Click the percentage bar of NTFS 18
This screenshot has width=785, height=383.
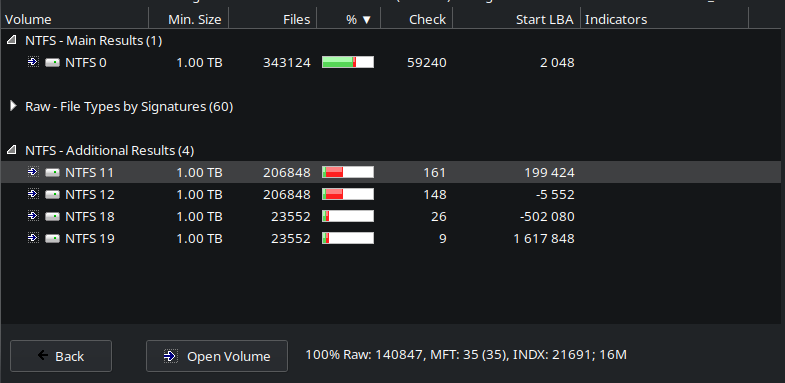coord(348,216)
